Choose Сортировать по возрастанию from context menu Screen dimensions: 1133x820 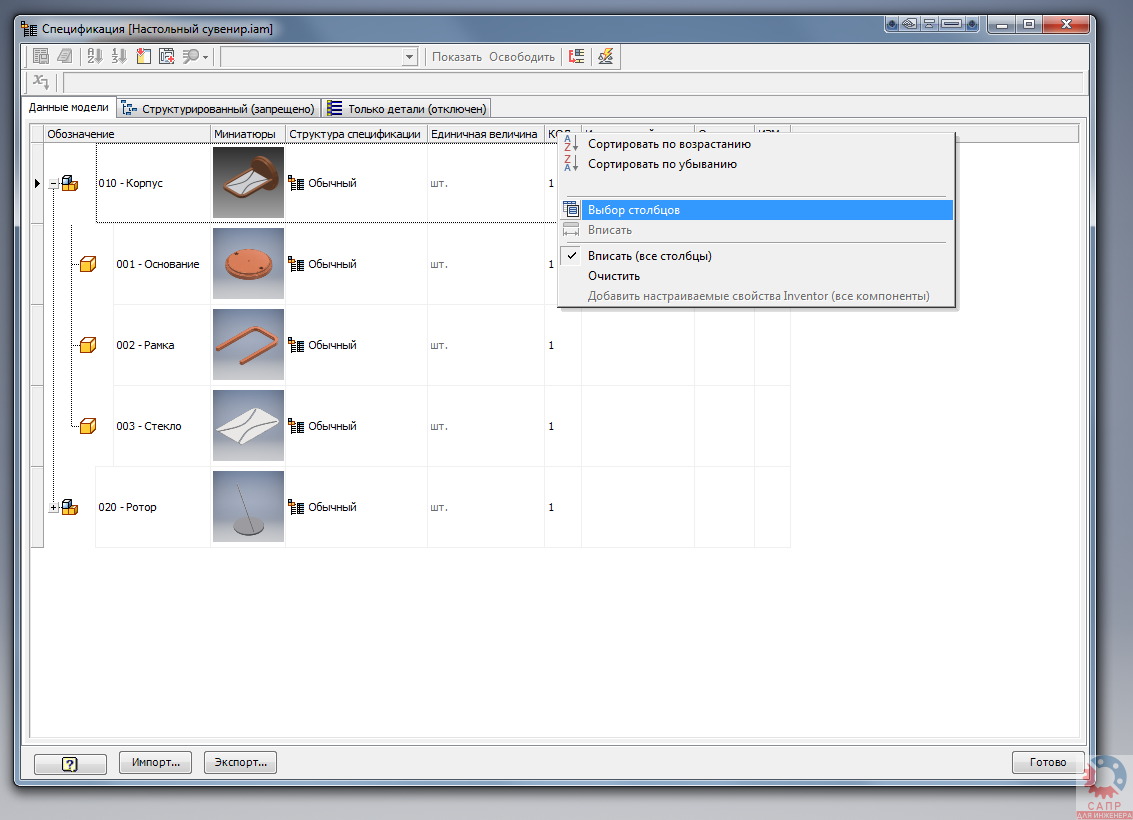[757, 144]
